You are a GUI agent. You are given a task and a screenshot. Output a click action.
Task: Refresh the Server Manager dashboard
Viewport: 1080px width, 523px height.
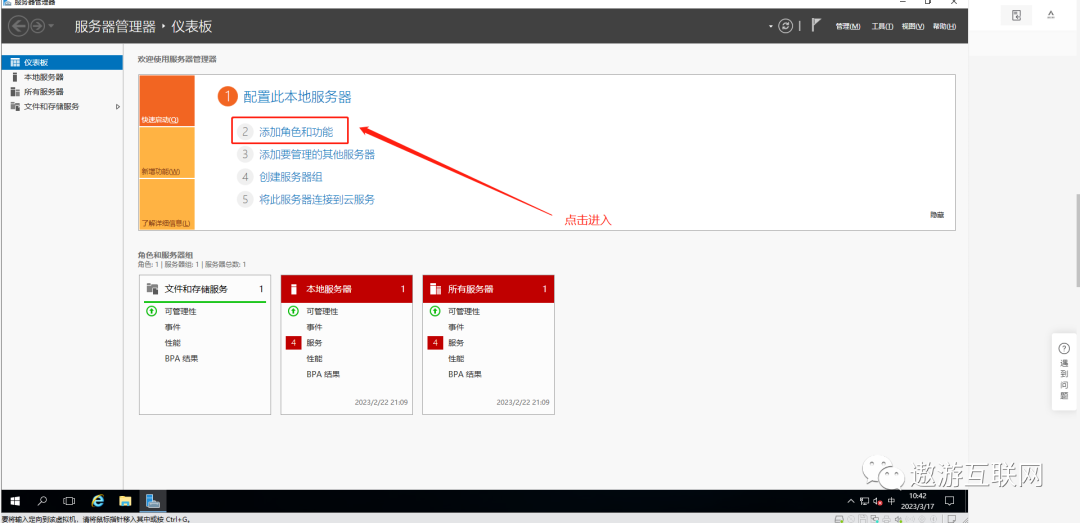tap(786, 26)
